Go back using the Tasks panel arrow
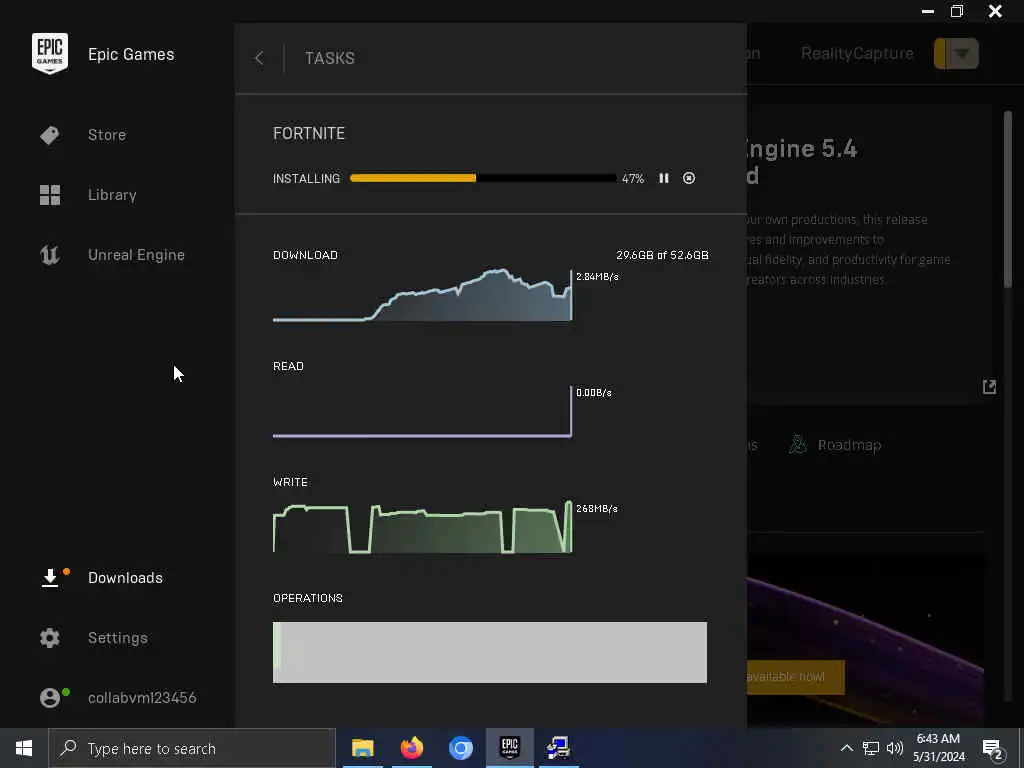Viewport: 1024px width, 768px height. click(x=259, y=58)
